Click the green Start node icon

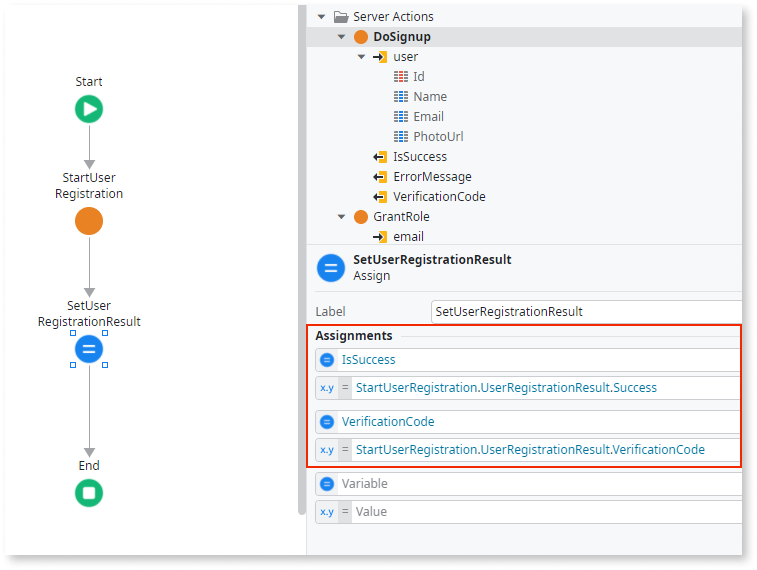pyautogui.click(x=89, y=109)
